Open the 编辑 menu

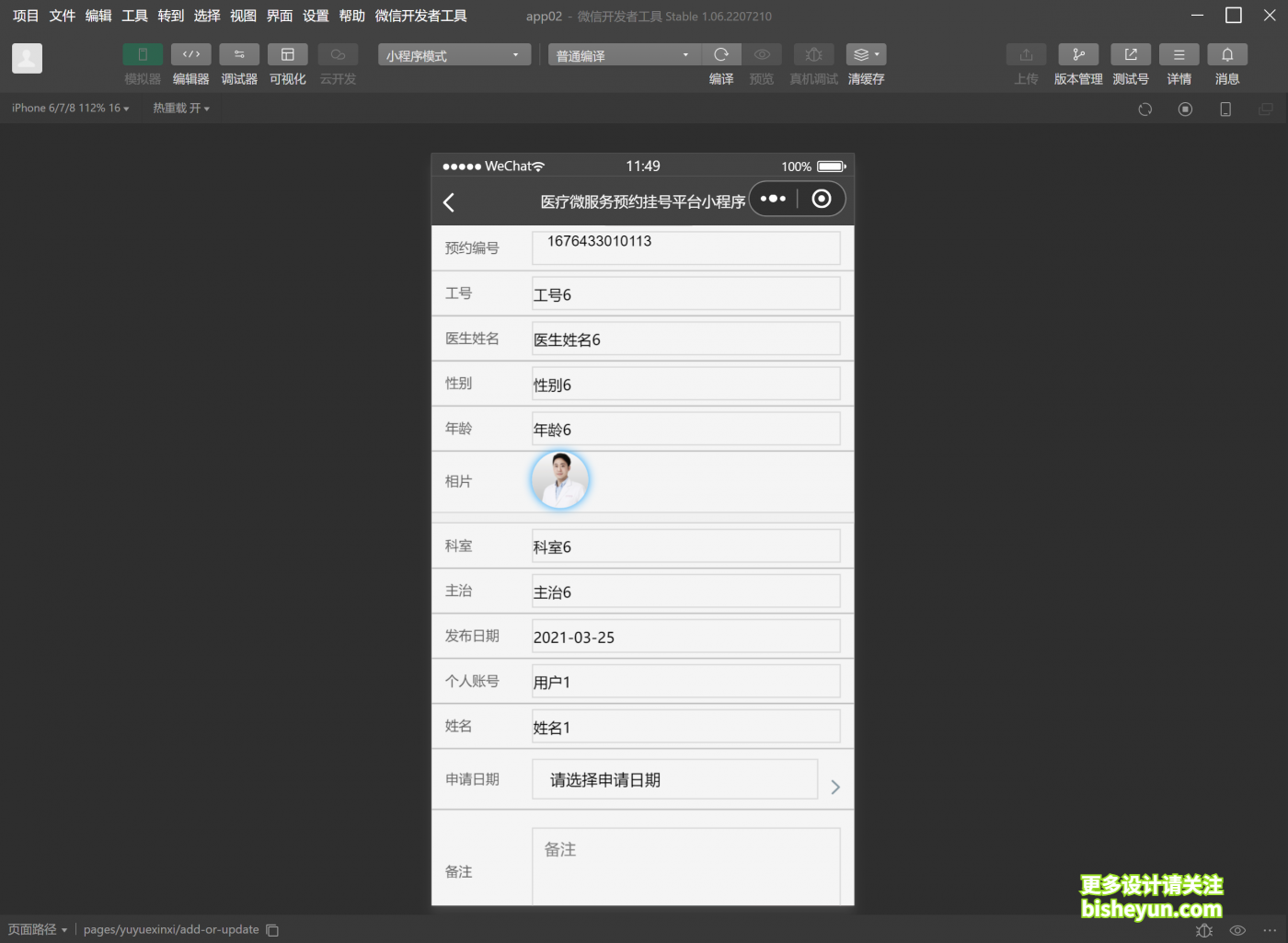[x=98, y=16]
